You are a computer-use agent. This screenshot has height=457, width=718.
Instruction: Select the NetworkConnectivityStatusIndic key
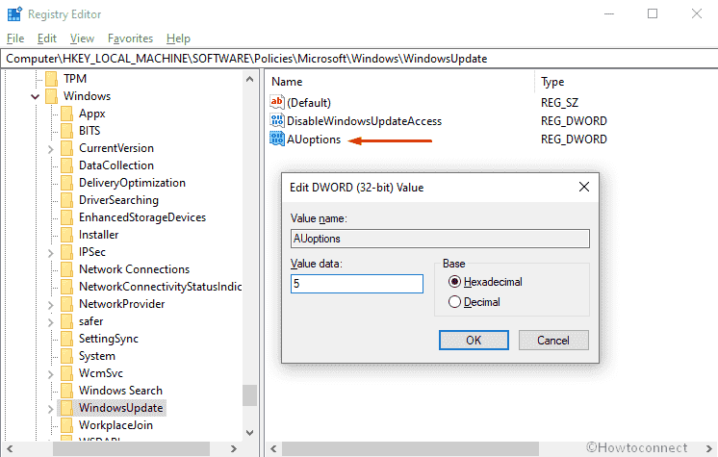(x=160, y=287)
